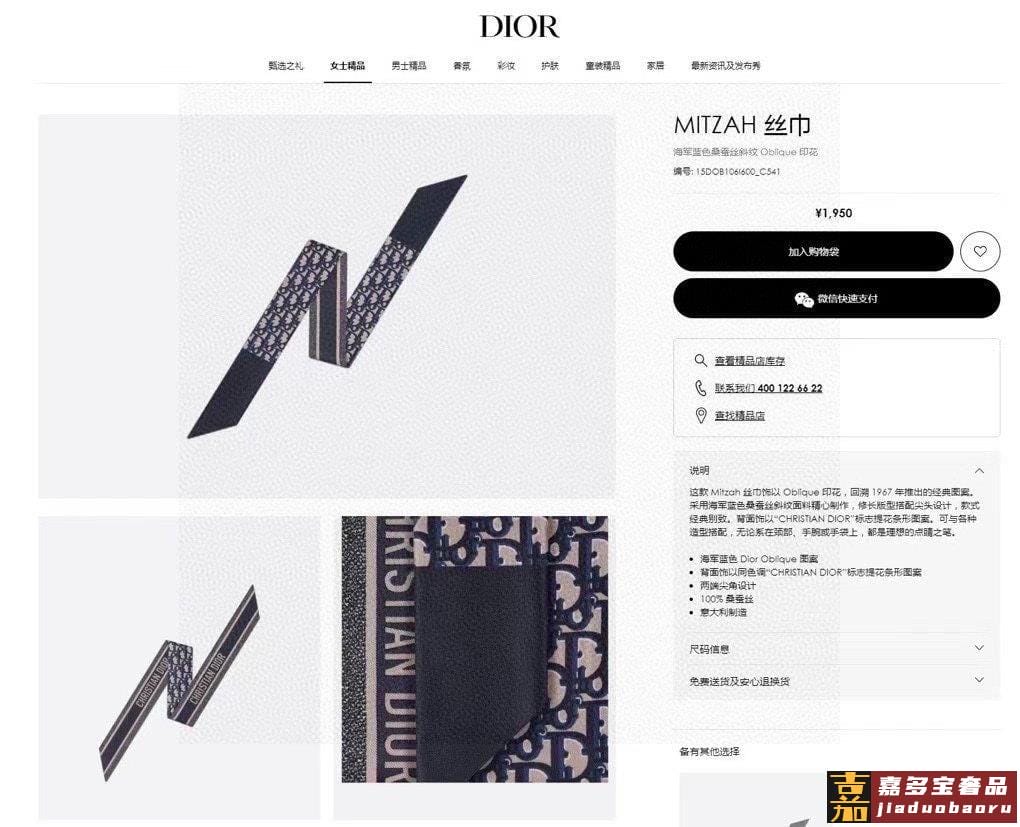The image size is (1020, 827).
Task: Open the 查找精品店 link
Action: [x=740, y=415]
